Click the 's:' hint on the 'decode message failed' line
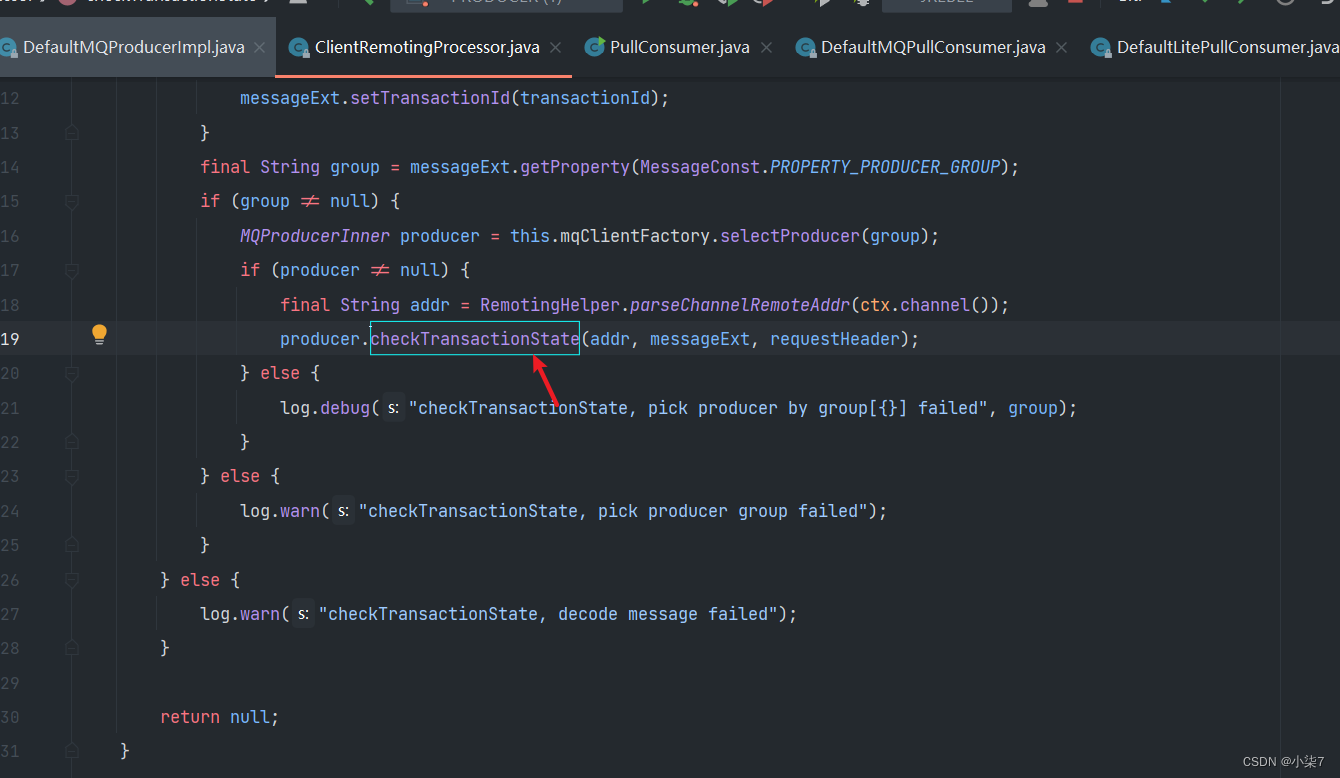Image resolution: width=1340 pixels, height=778 pixels. (x=303, y=614)
